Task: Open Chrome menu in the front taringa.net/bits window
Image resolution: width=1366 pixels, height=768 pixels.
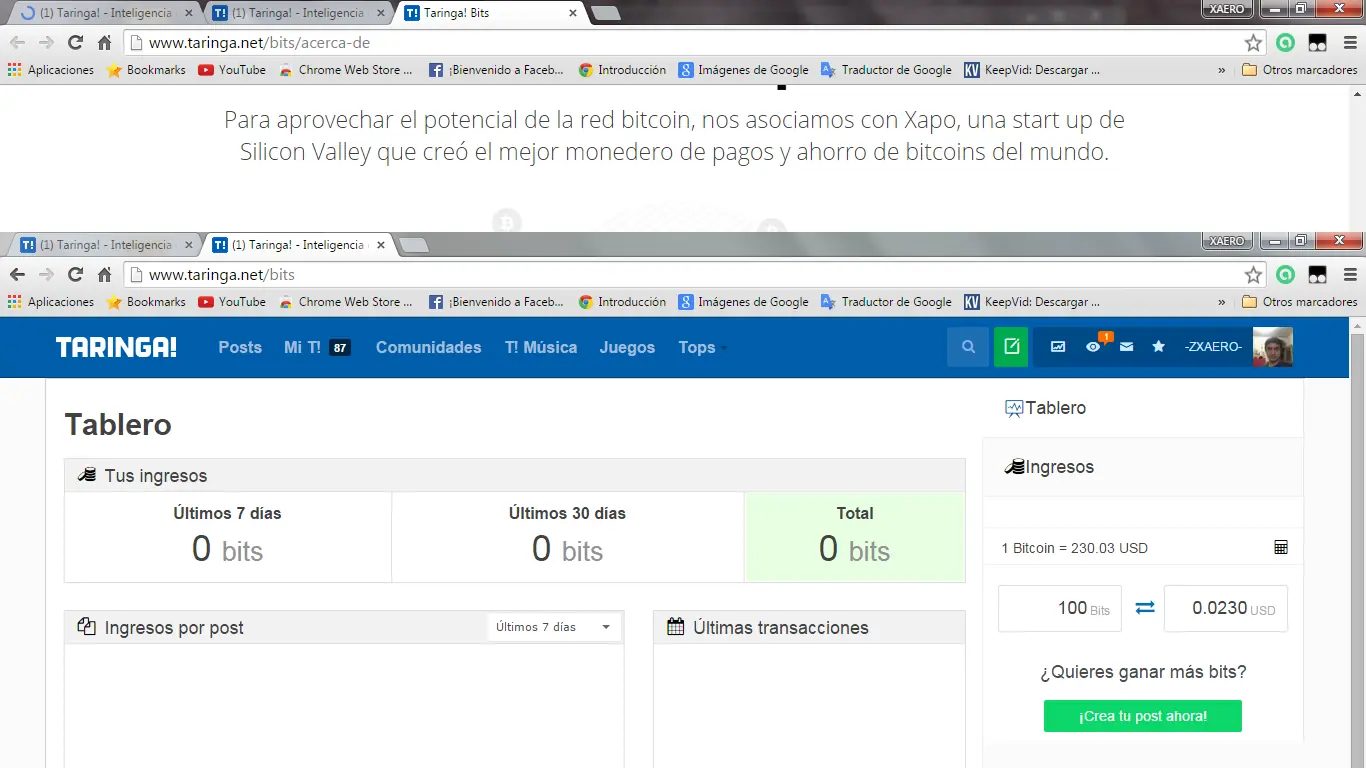Action: pos(1350,274)
